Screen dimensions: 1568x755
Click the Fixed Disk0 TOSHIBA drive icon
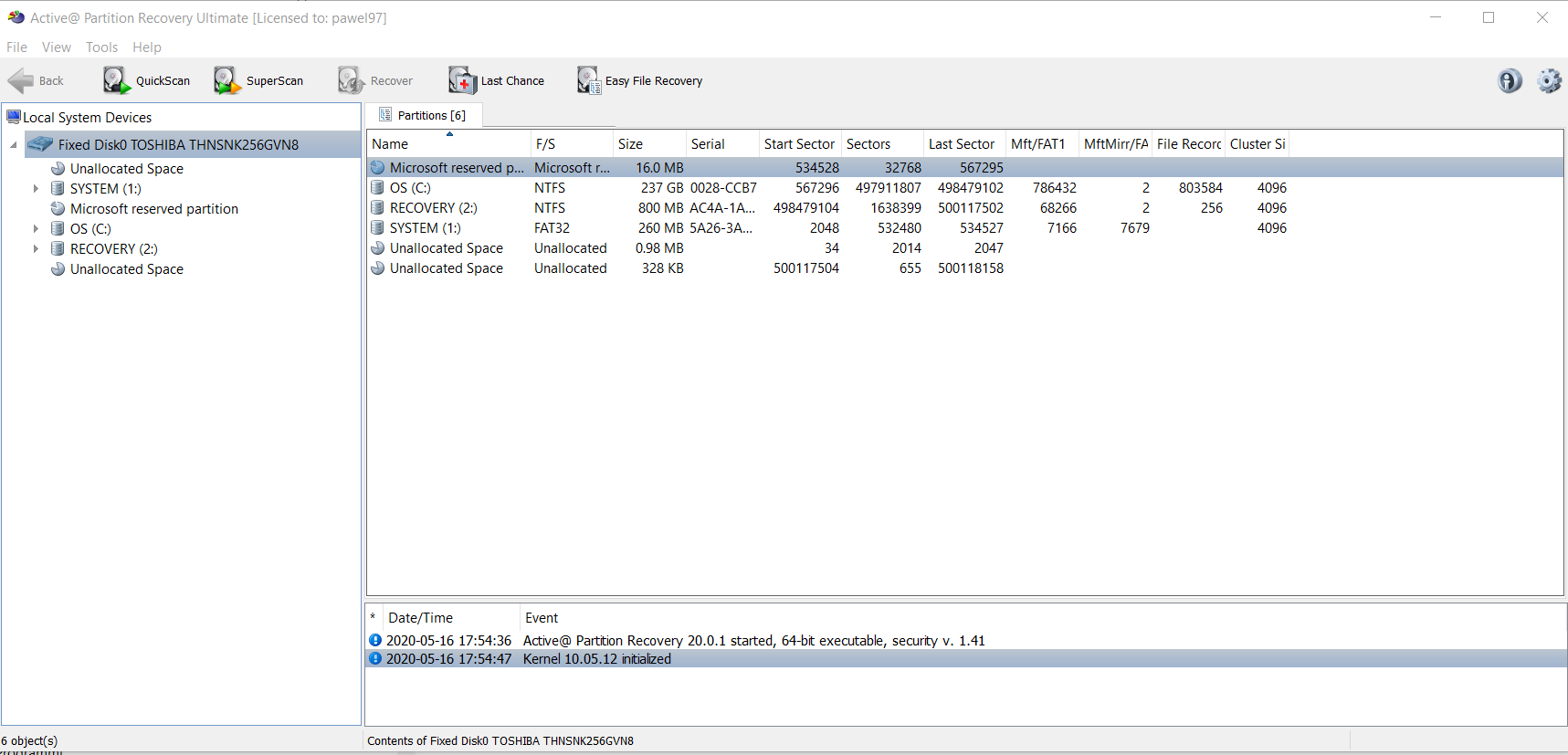click(x=40, y=144)
